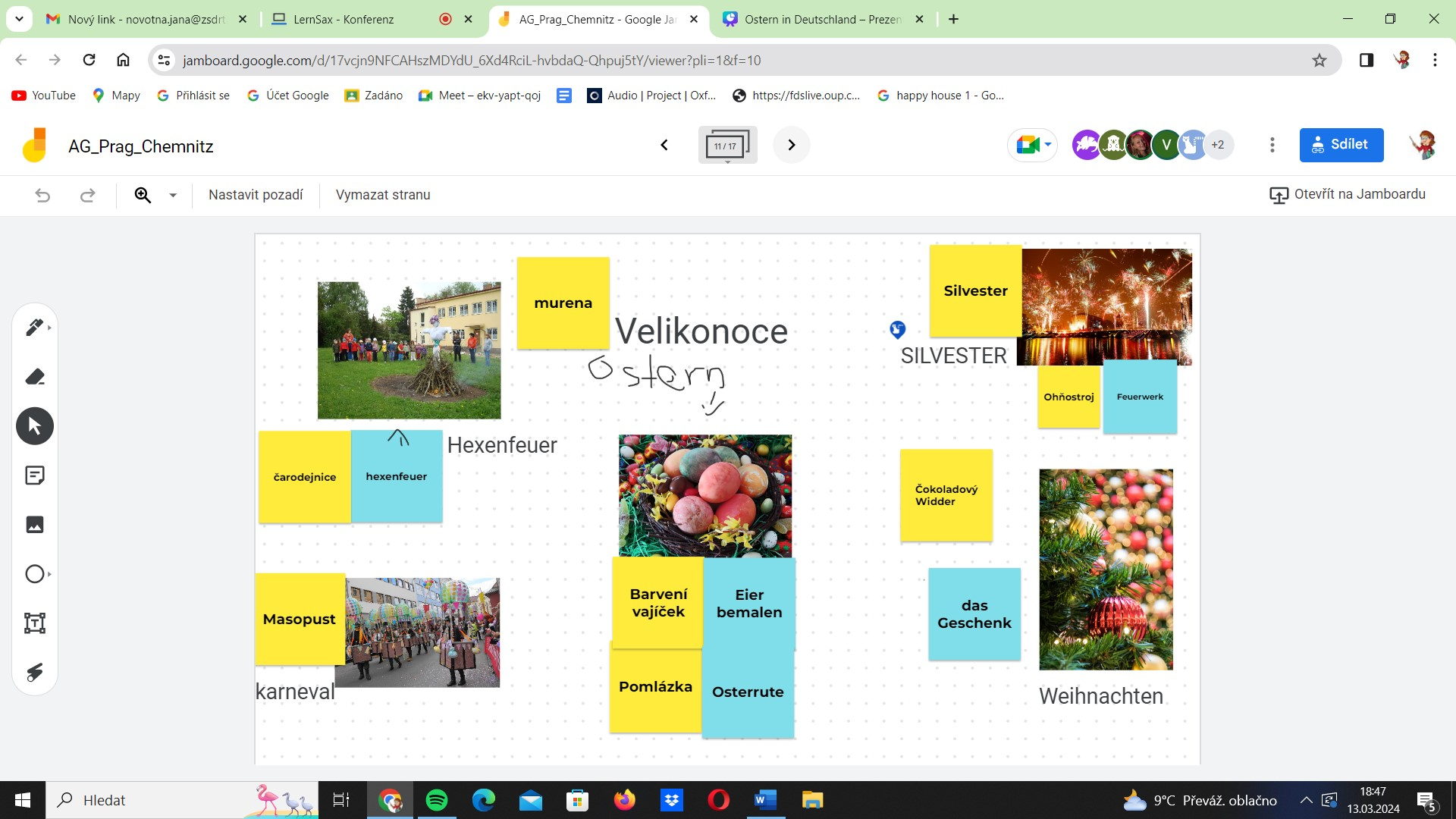Image resolution: width=1456 pixels, height=819 pixels.
Task: Select the blue hexenfeuer sticky note
Action: click(x=397, y=476)
